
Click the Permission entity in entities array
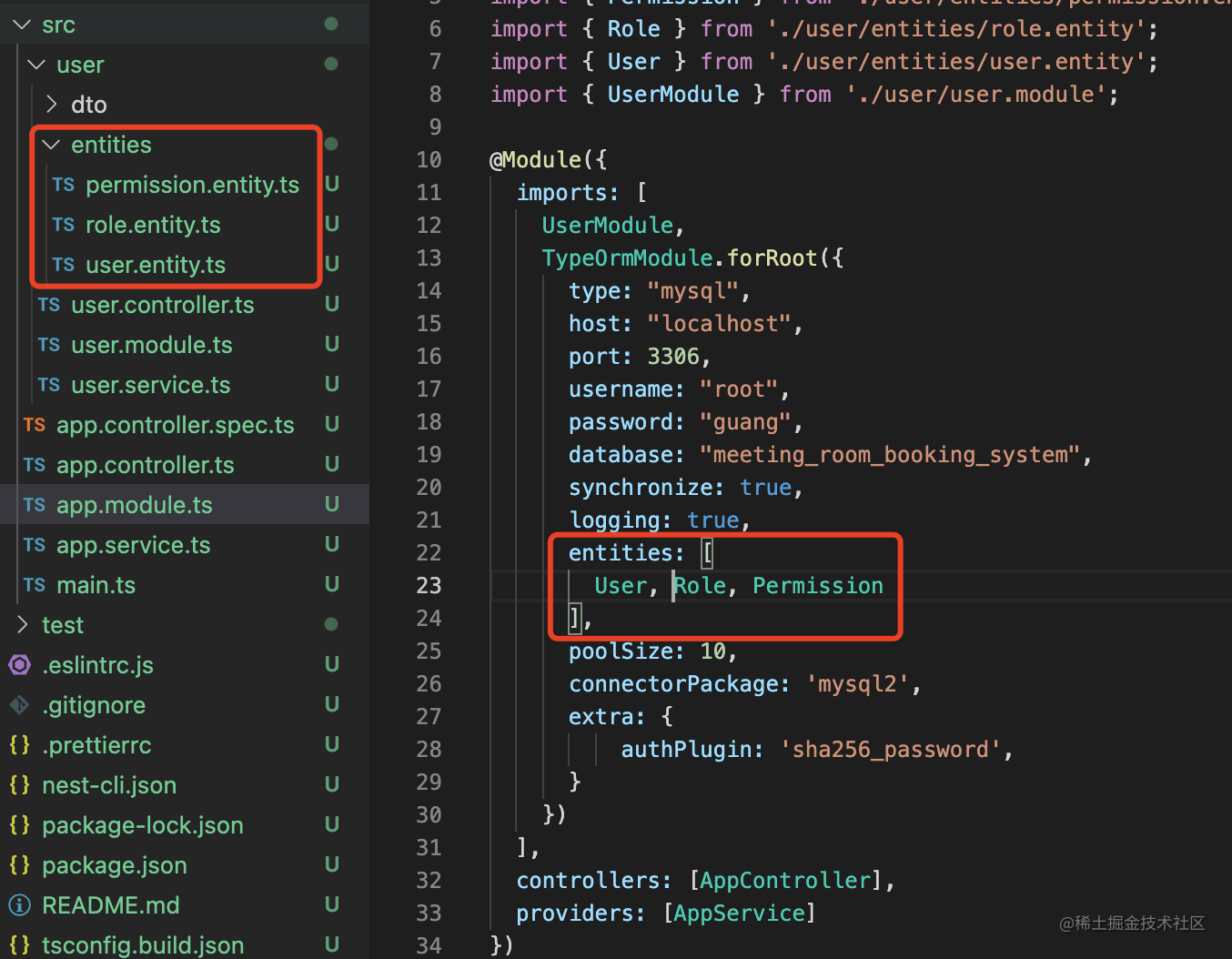pyautogui.click(x=817, y=585)
